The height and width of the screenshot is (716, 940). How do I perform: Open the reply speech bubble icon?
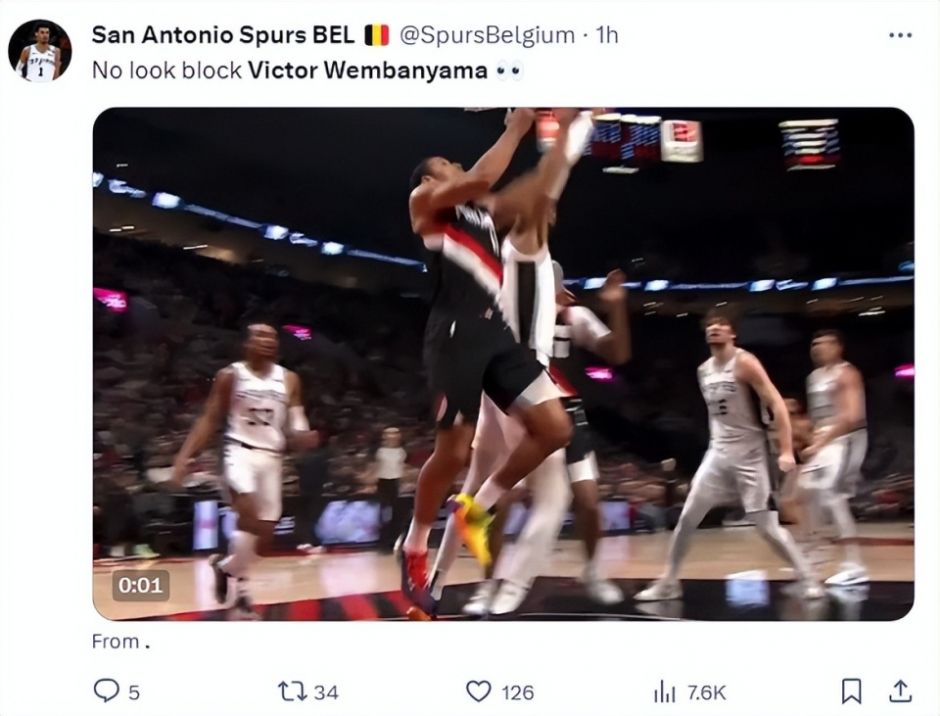coord(106,691)
